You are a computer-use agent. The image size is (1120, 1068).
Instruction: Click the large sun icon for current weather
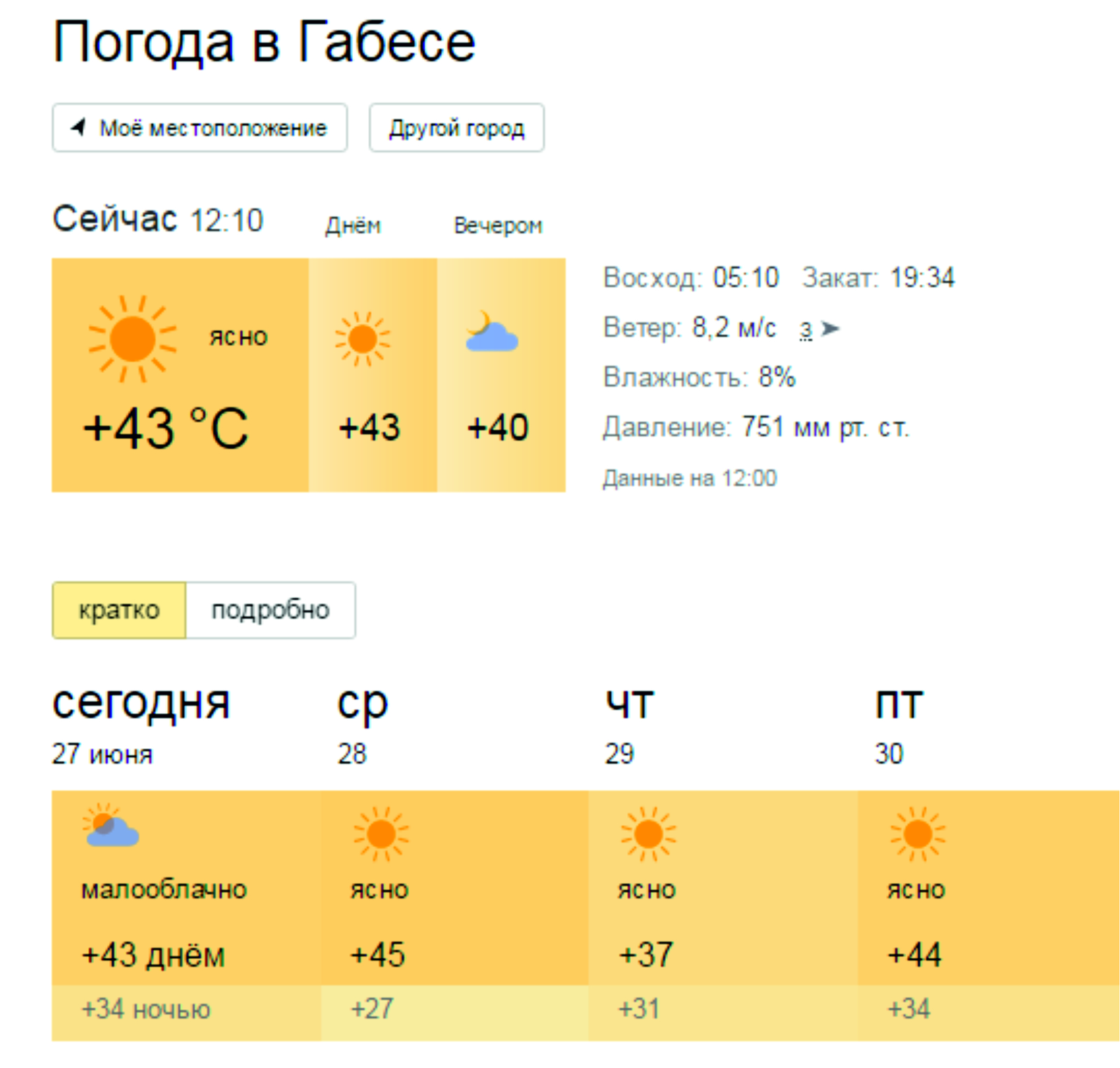point(132,339)
